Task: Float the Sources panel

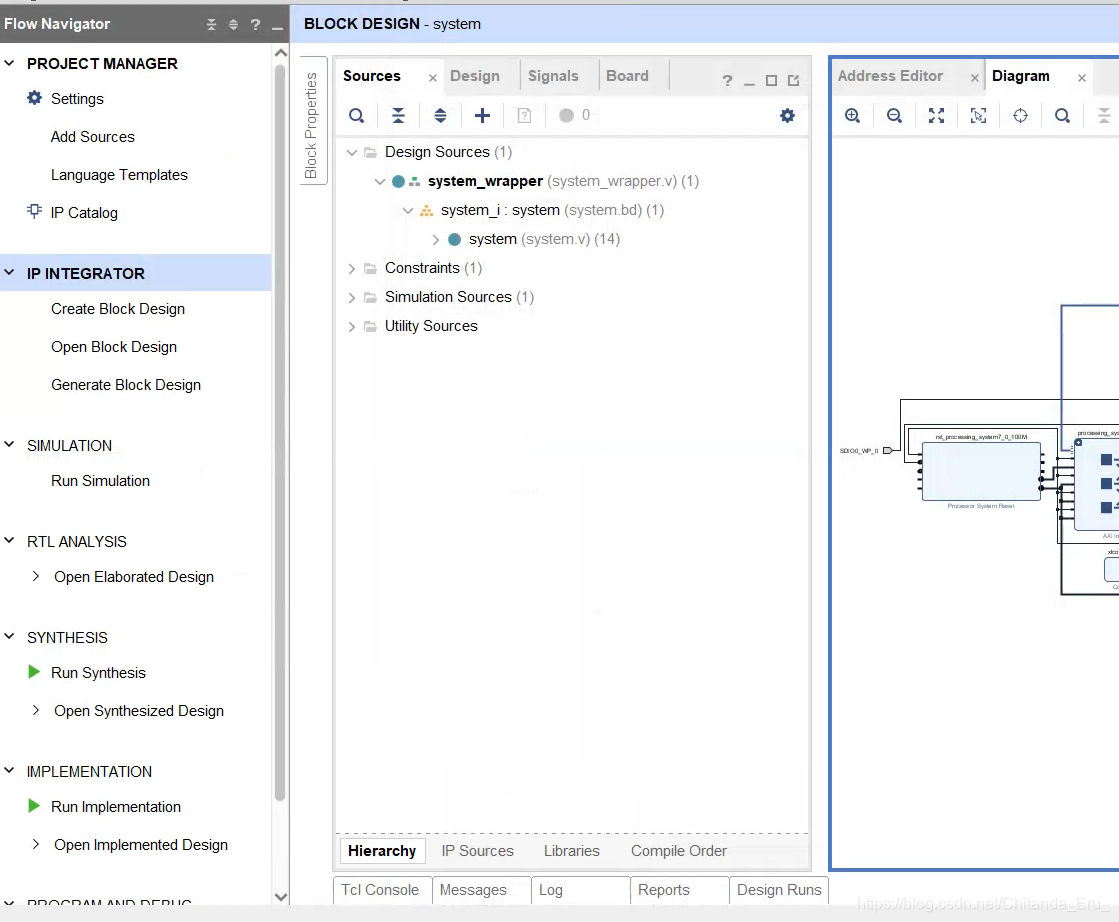Action: (x=794, y=81)
